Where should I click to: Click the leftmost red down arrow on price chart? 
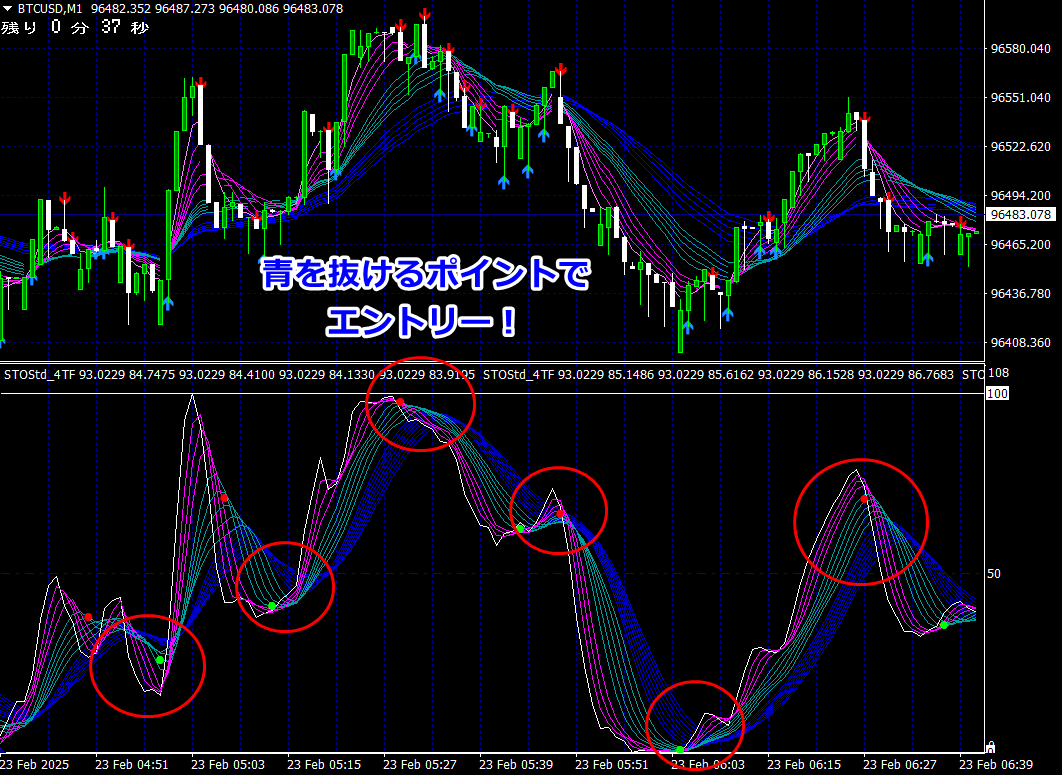coord(65,198)
